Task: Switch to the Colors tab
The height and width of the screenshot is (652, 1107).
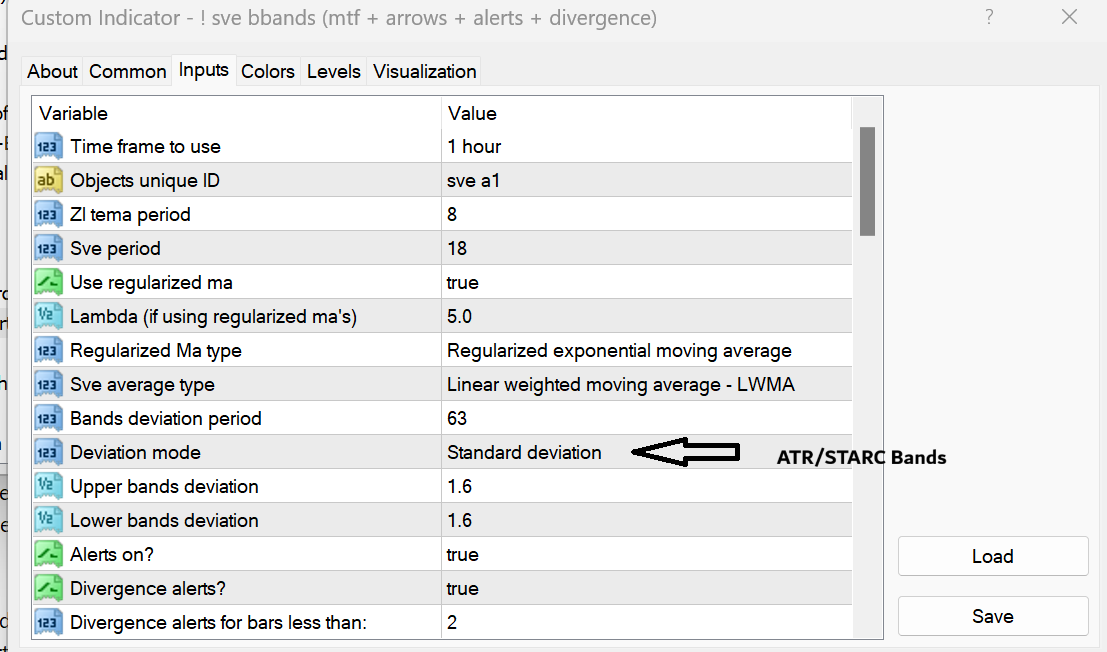Action: [x=268, y=72]
